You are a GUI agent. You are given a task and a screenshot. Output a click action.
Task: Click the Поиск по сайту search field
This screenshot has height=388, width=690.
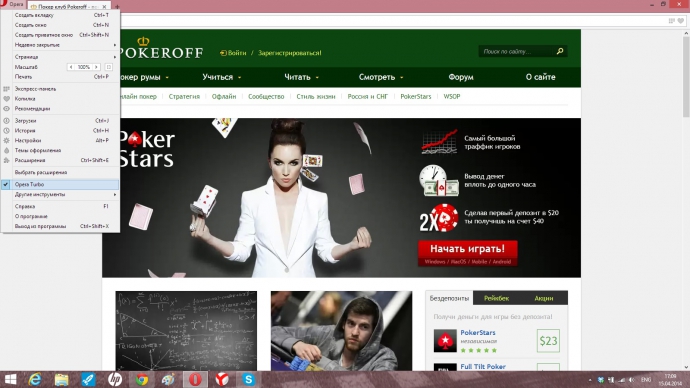(516, 51)
